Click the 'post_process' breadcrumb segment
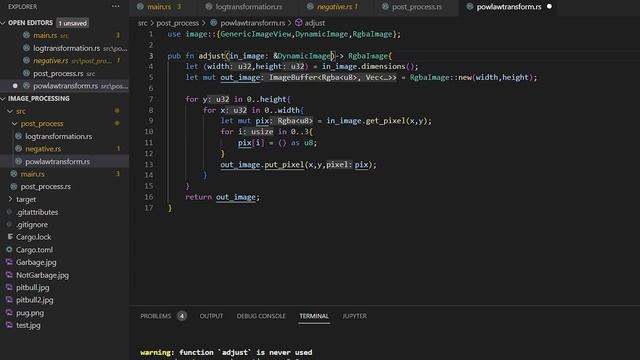This screenshot has width=640, height=360. click(x=178, y=23)
